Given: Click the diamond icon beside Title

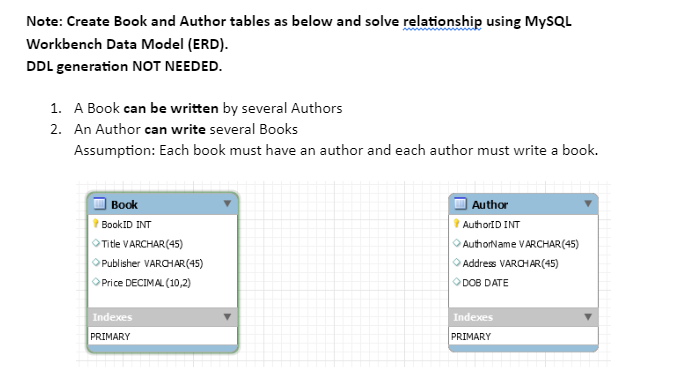Looking at the screenshot, I should 96,243.
